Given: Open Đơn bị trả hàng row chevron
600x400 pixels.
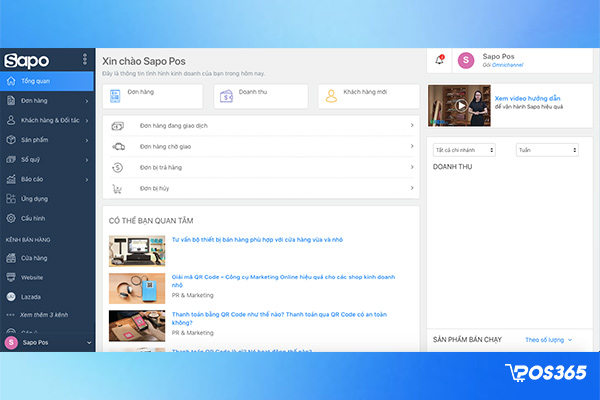Looking at the screenshot, I should click(x=412, y=167).
